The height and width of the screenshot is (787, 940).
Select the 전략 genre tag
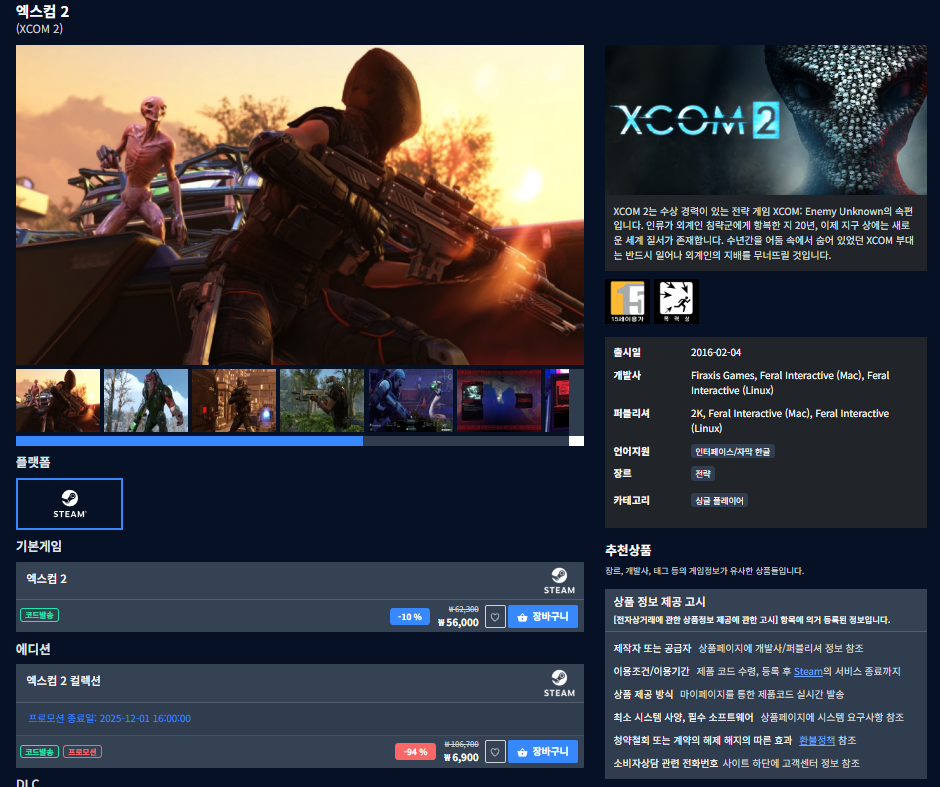(704, 474)
